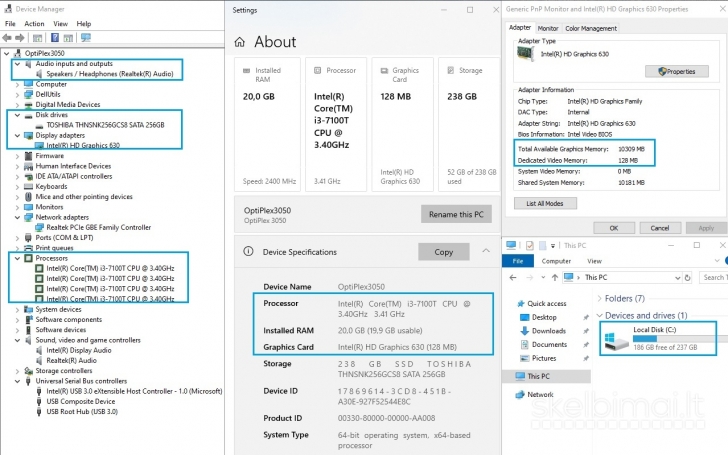Click the Home icon in Settings About page

pos(240,42)
